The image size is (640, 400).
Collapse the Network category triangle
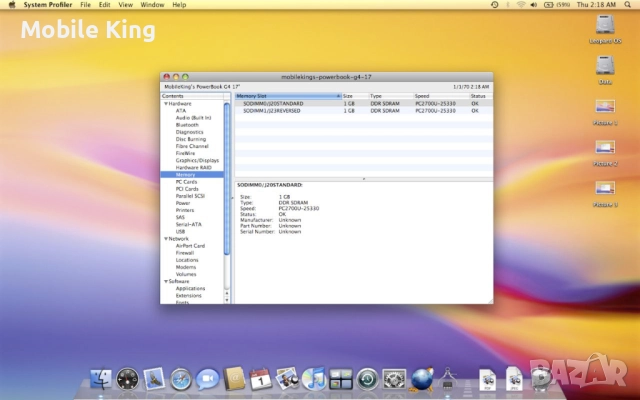(165, 239)
